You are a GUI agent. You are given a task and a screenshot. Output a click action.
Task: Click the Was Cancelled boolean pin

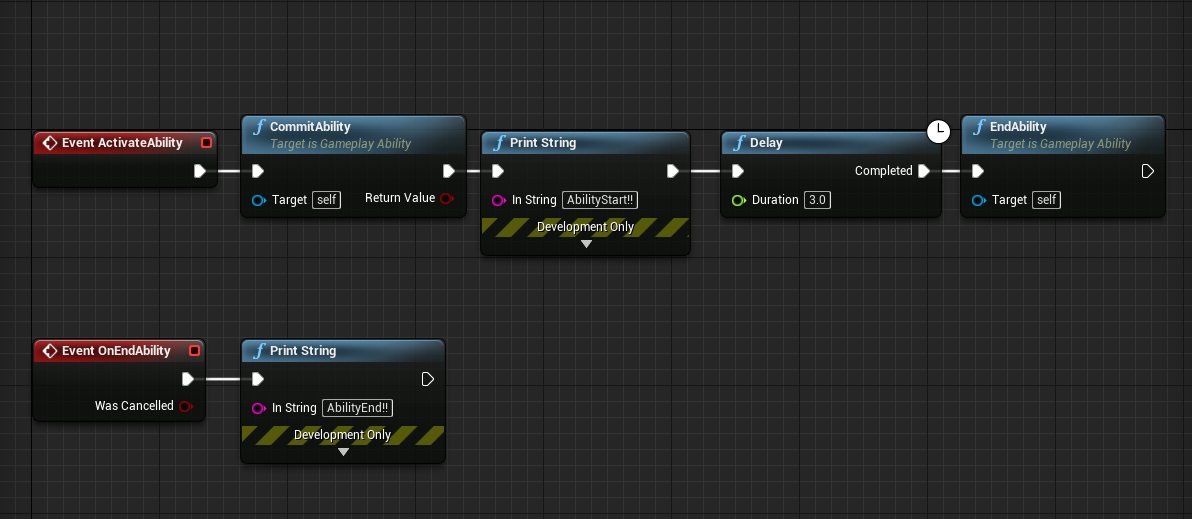pos(185,406)
